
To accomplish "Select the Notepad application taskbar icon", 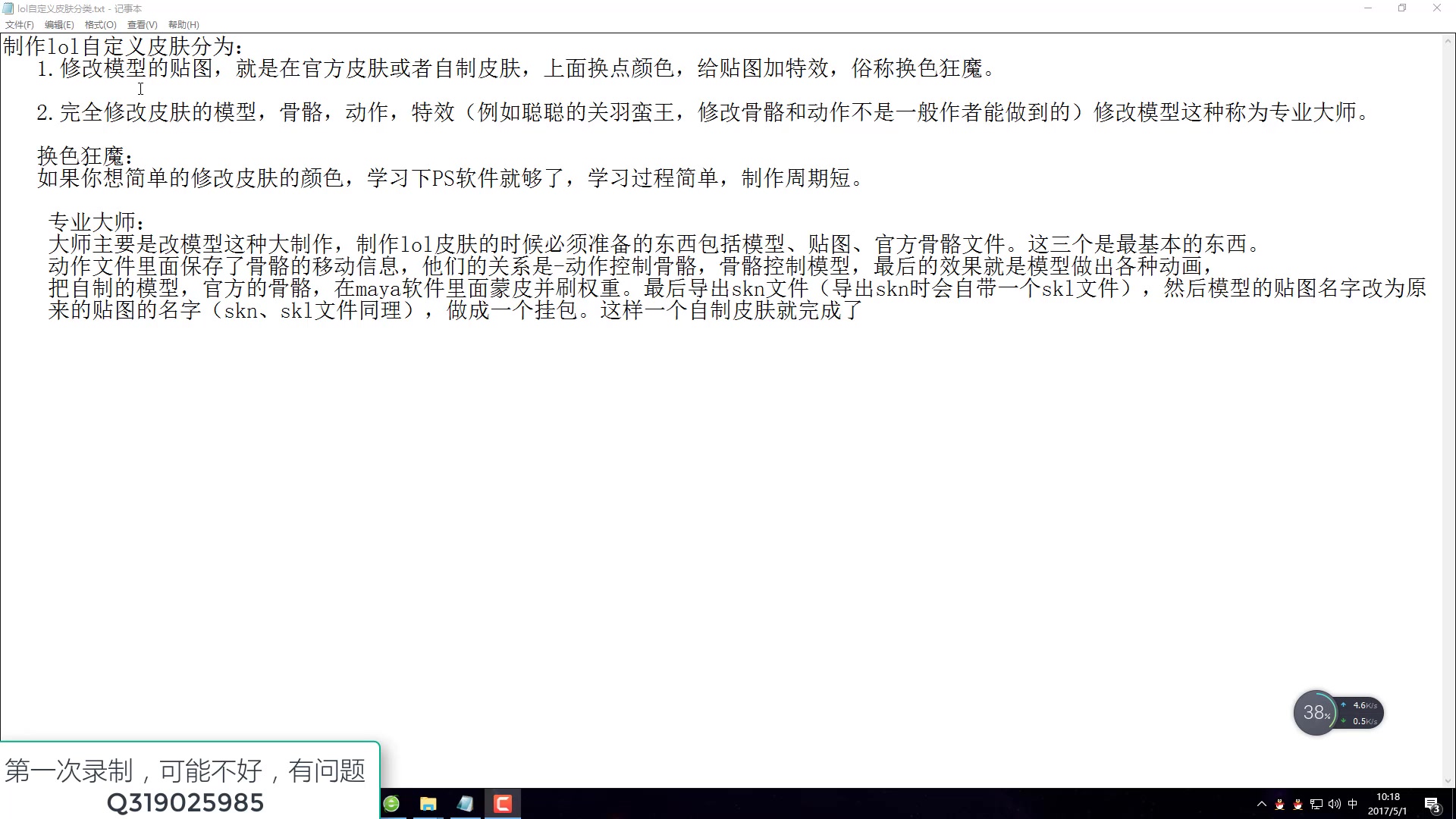I will click(x=465, y=804).
